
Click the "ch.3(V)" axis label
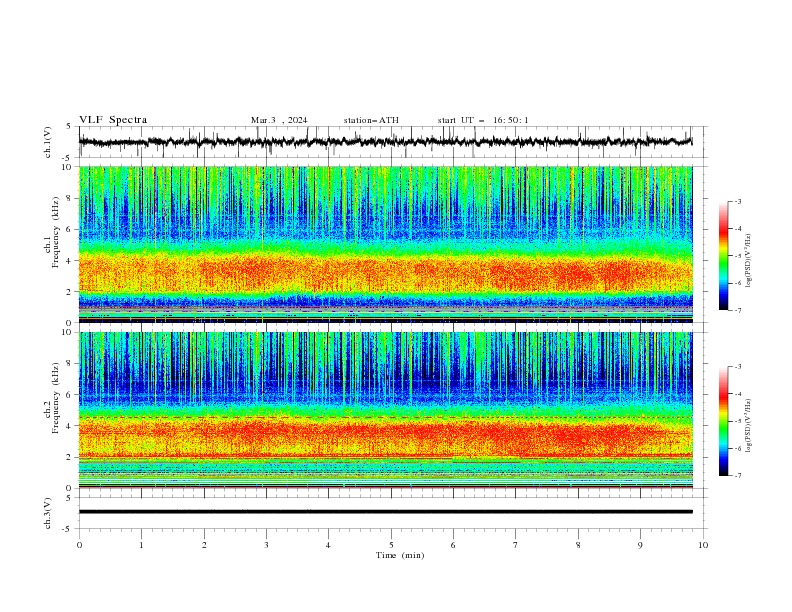tap(48, 513)
